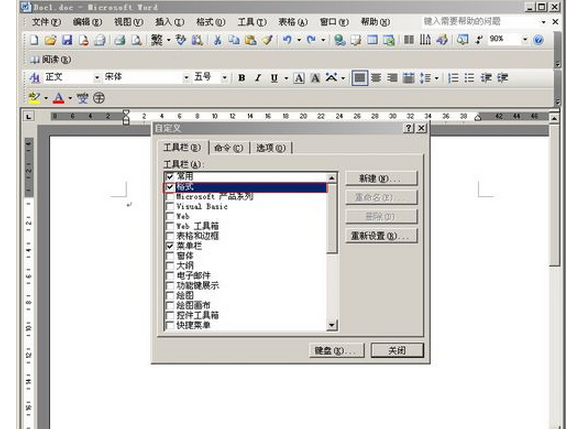Click the Copy icon

pos(234,40)
